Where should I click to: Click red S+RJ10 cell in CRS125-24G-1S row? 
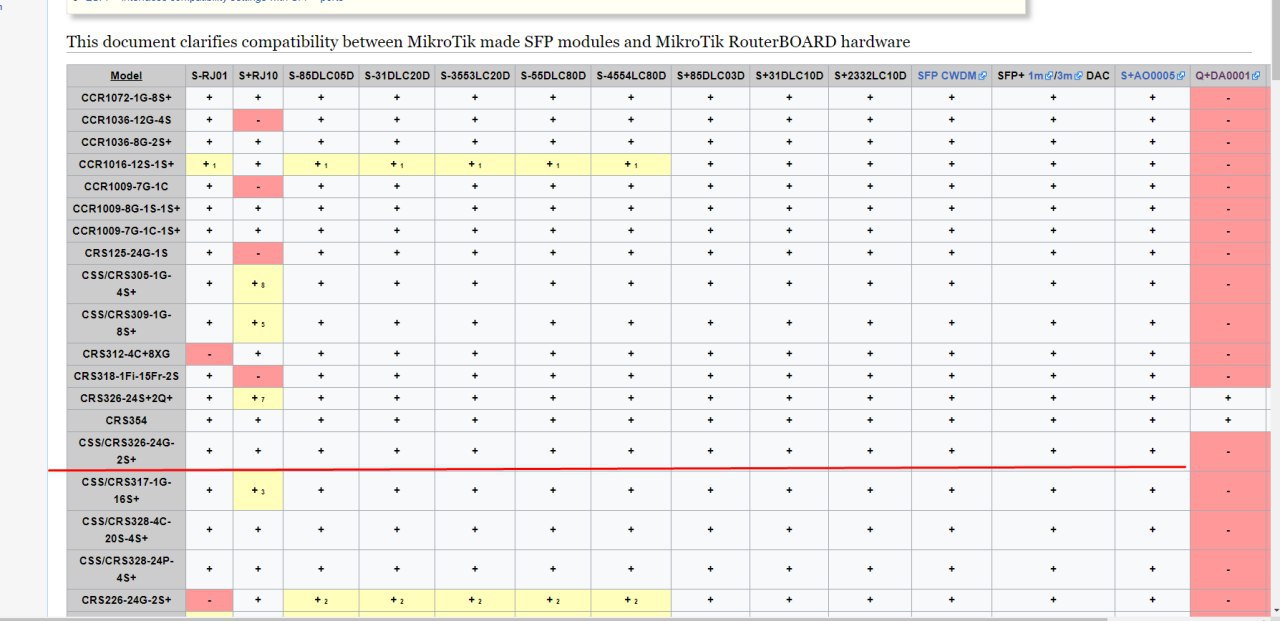pyautogui.click(x=258, y=253)
